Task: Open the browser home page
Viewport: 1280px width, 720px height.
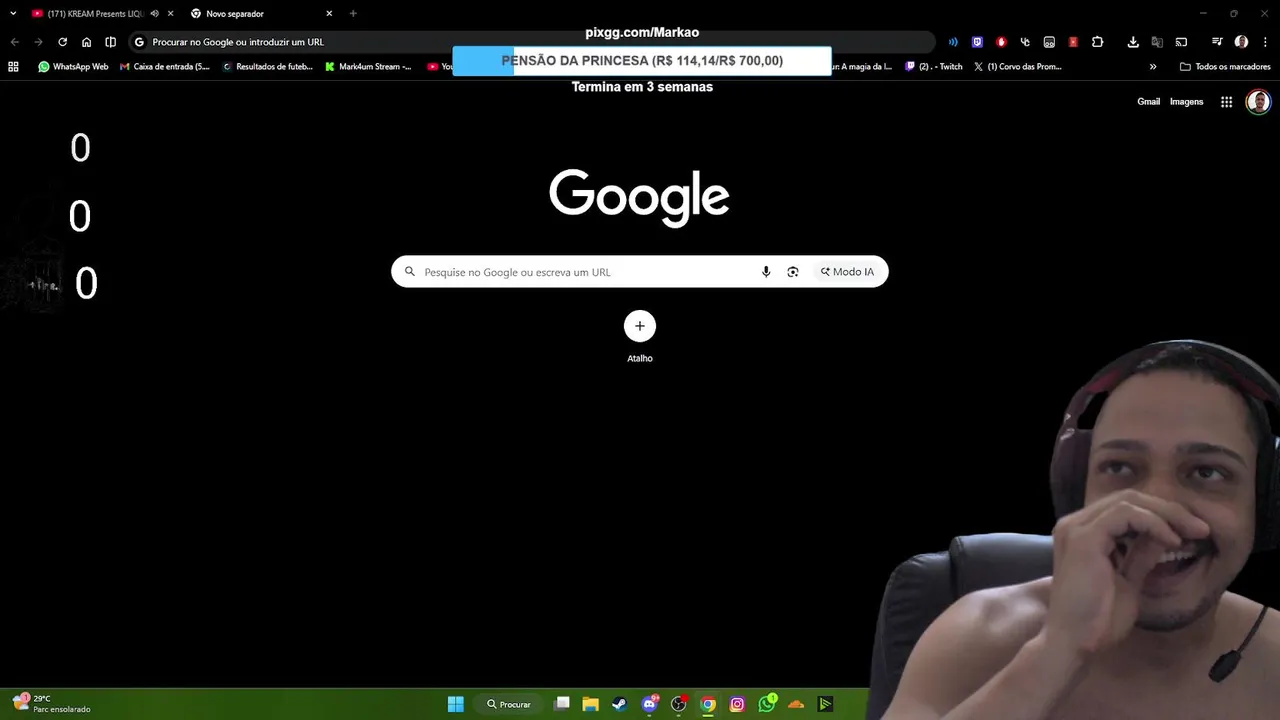Action: (x=86, y=42)
